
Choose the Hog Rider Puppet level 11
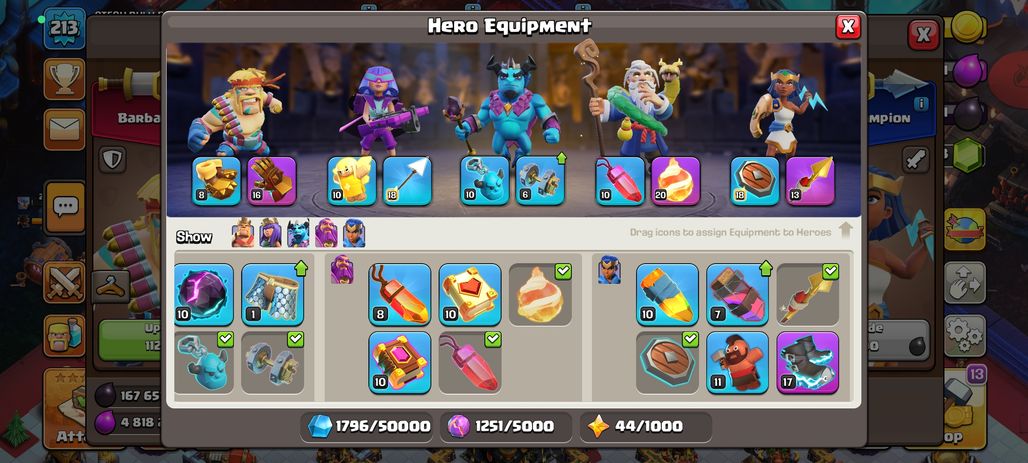(x=738, y=362)
